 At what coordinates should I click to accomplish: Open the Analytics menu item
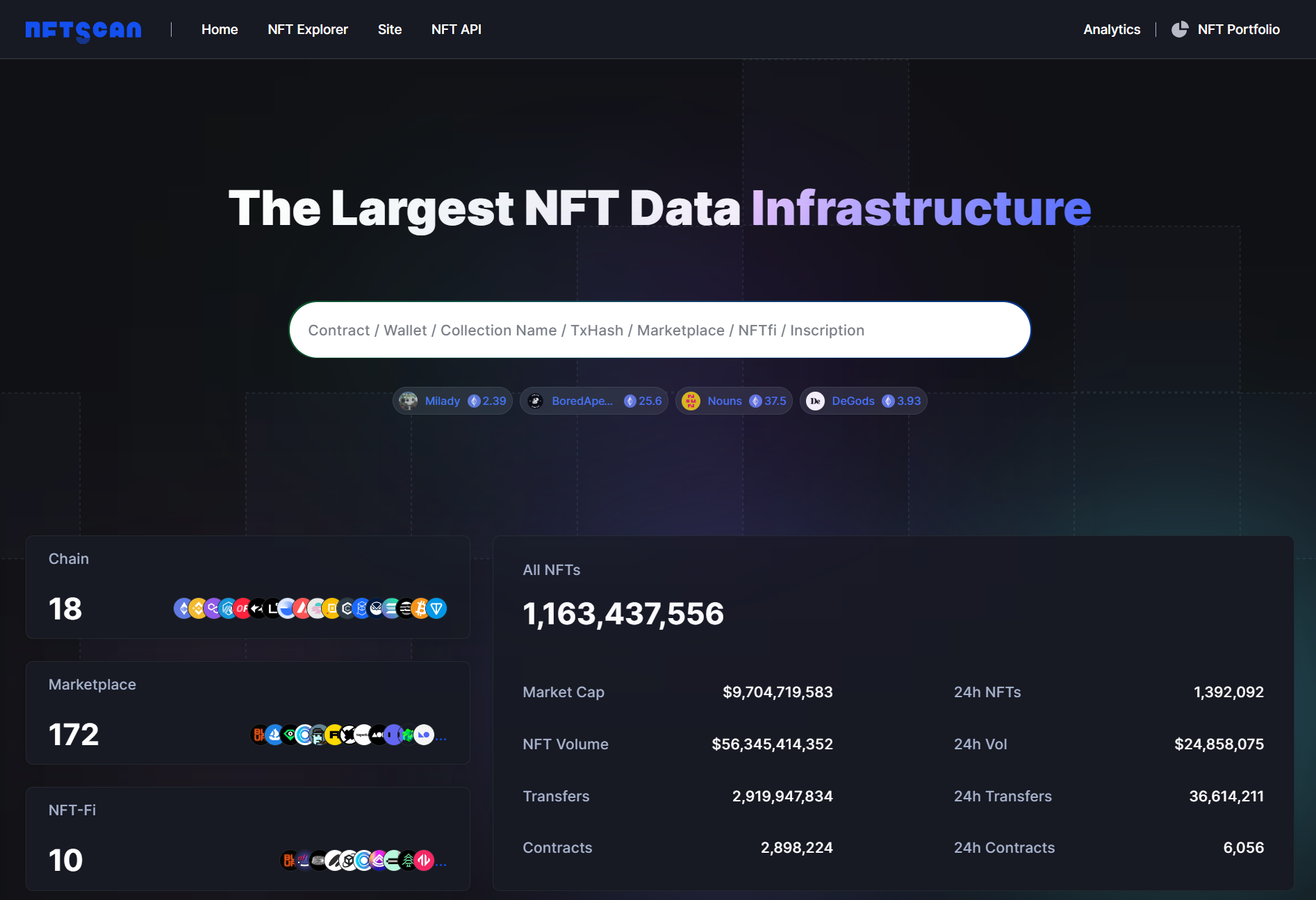tap(1111, 29)
